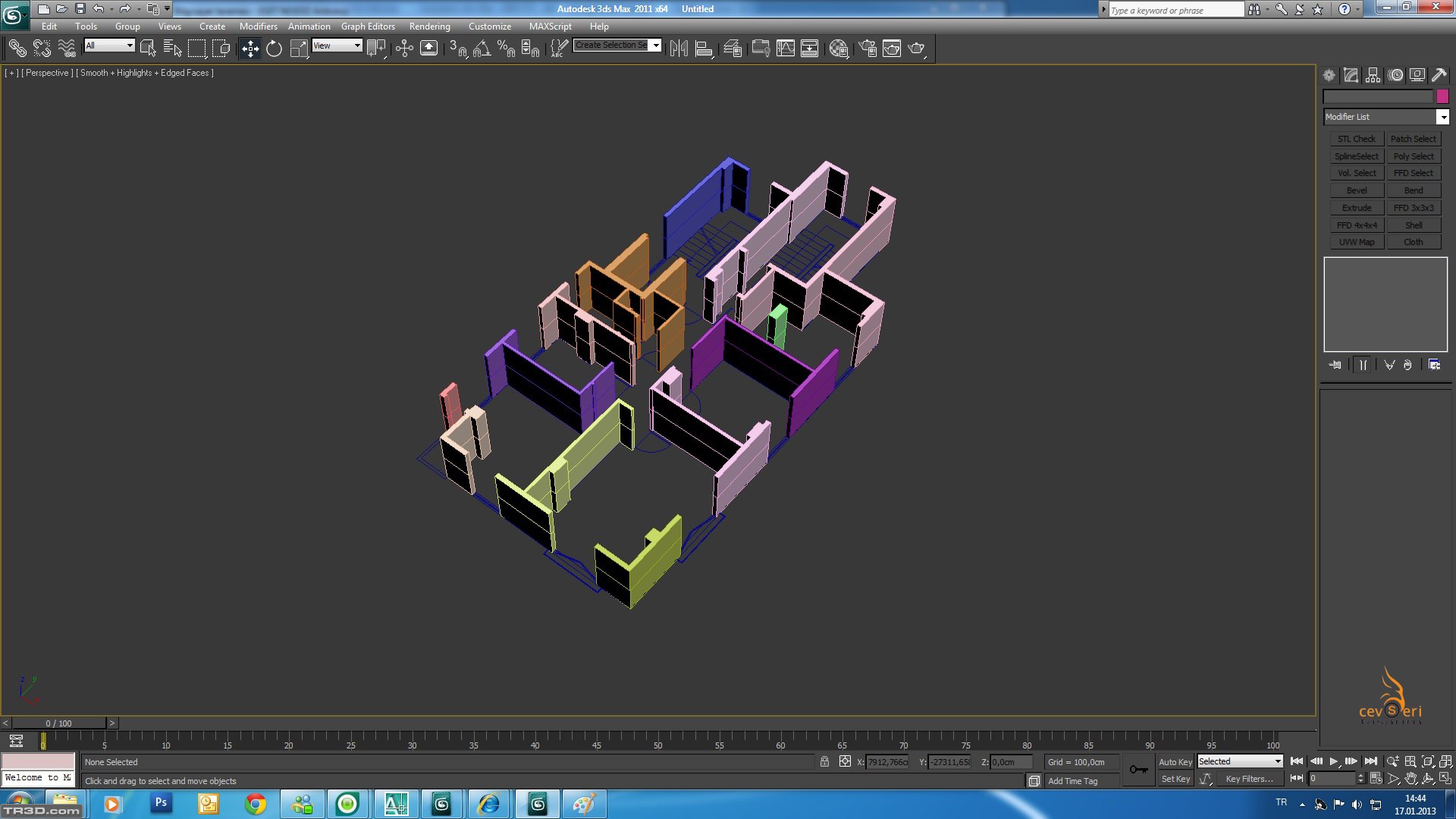Open the Graph Editors menu

click(x=368, y=26)
